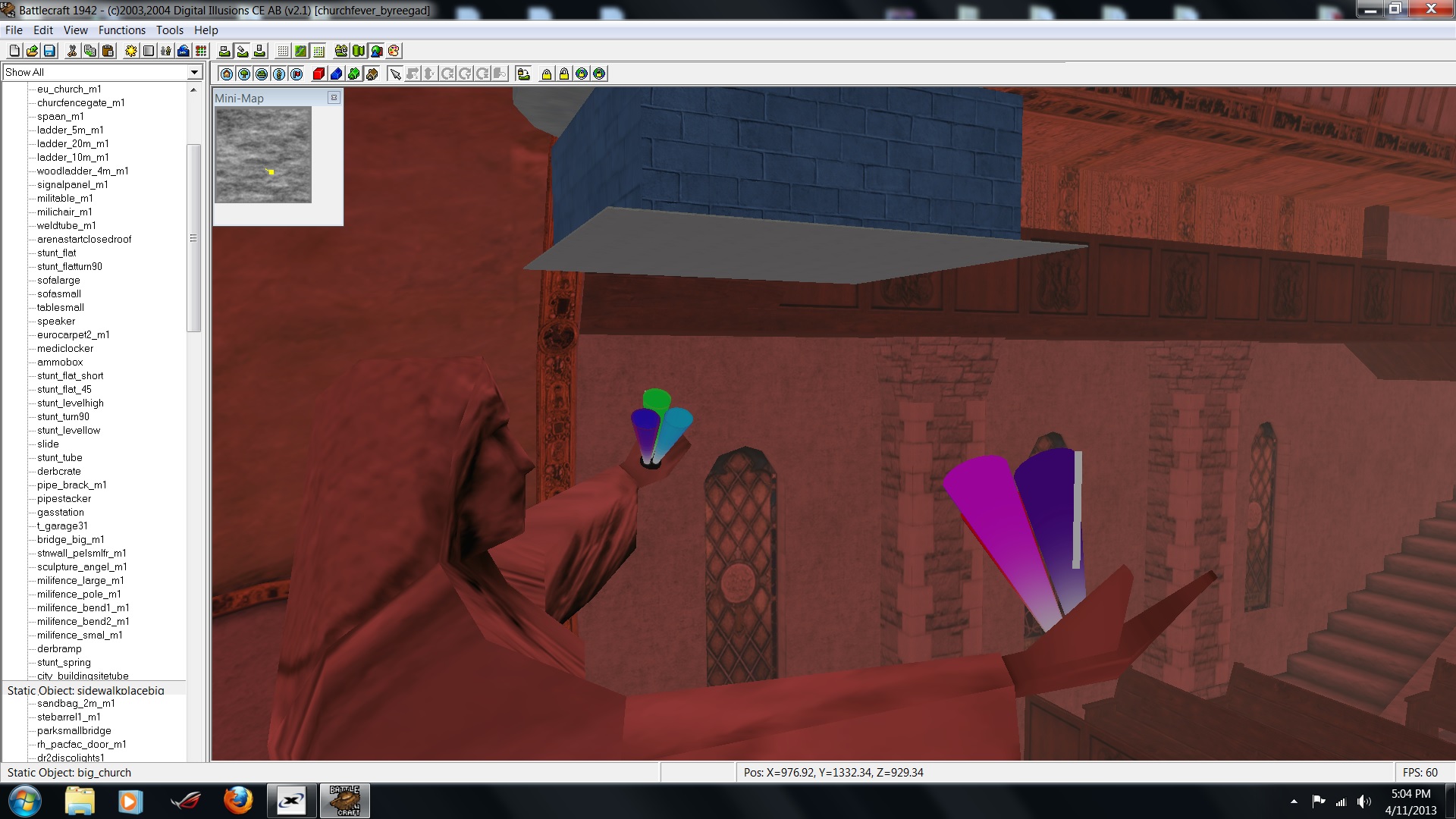Viewport: 1456px width, 819px height.
Task: Select milifence_bend2_m1 in the list
Action: pyautogui.click(x=83, y=621)
